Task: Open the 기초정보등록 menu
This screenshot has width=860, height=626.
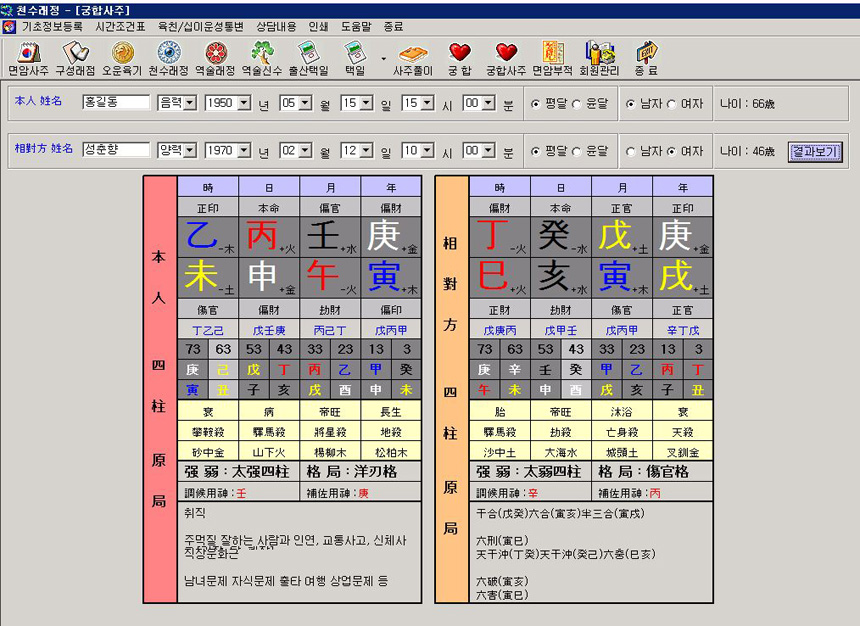Action: [x=52, y=27]
